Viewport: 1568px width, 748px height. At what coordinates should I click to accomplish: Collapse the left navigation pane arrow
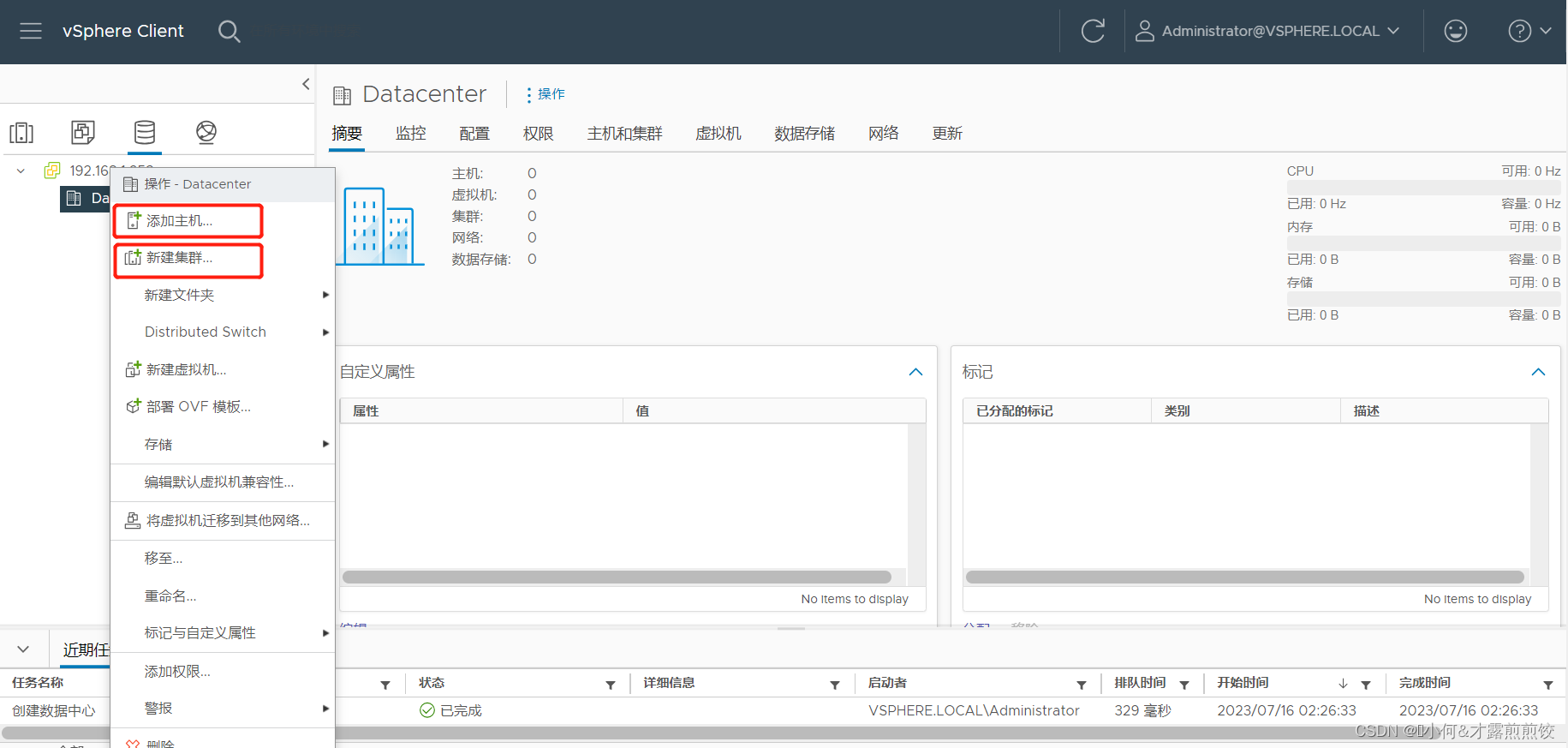[x=306, y=84]
